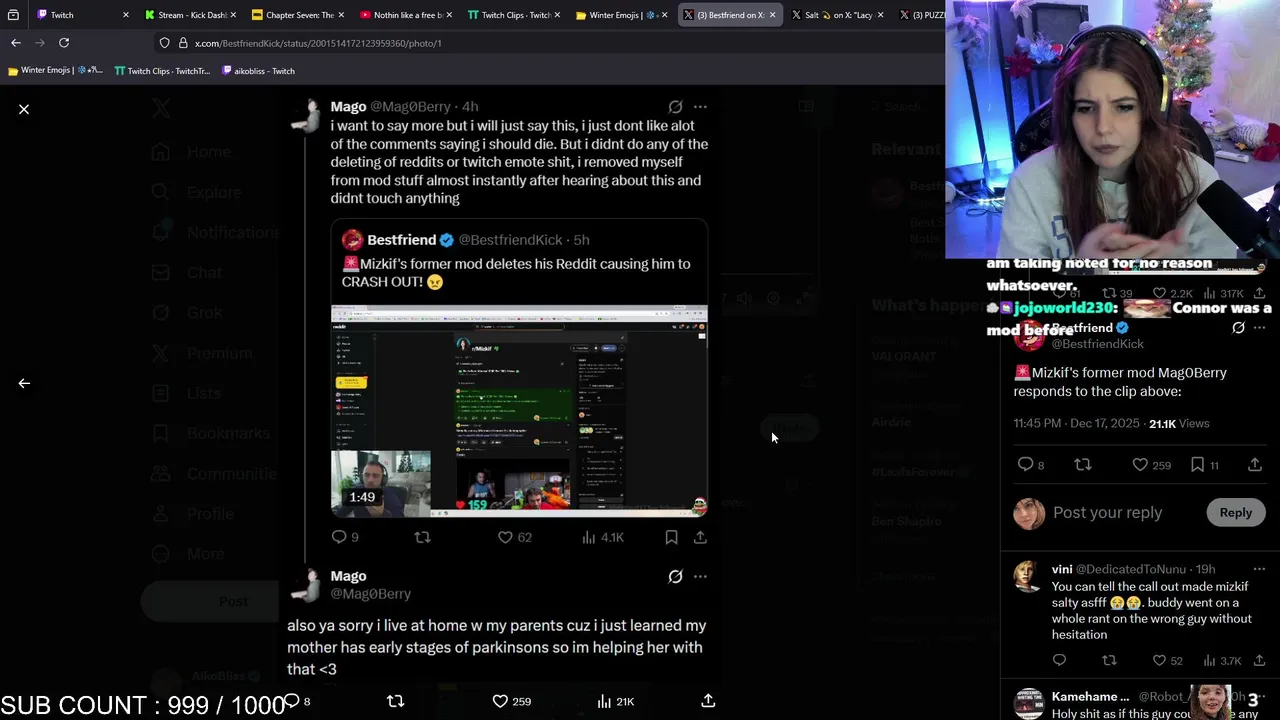Open more options on vini's comment

point(1259,569)
